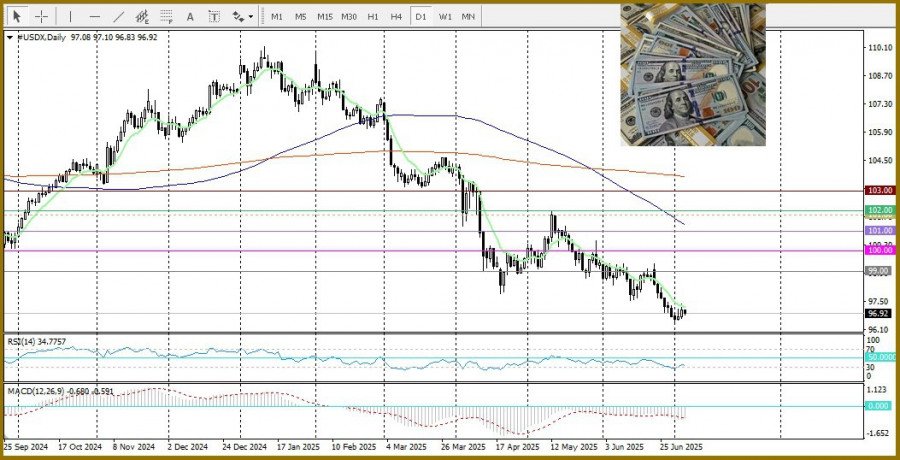Click the magenta 100.00 price level label
The height and width of the screenshot is (460, 900).
(879, 251)
